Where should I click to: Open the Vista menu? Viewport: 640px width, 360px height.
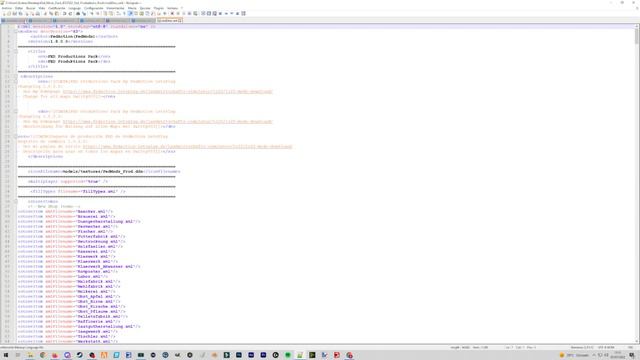coord(42,8)
